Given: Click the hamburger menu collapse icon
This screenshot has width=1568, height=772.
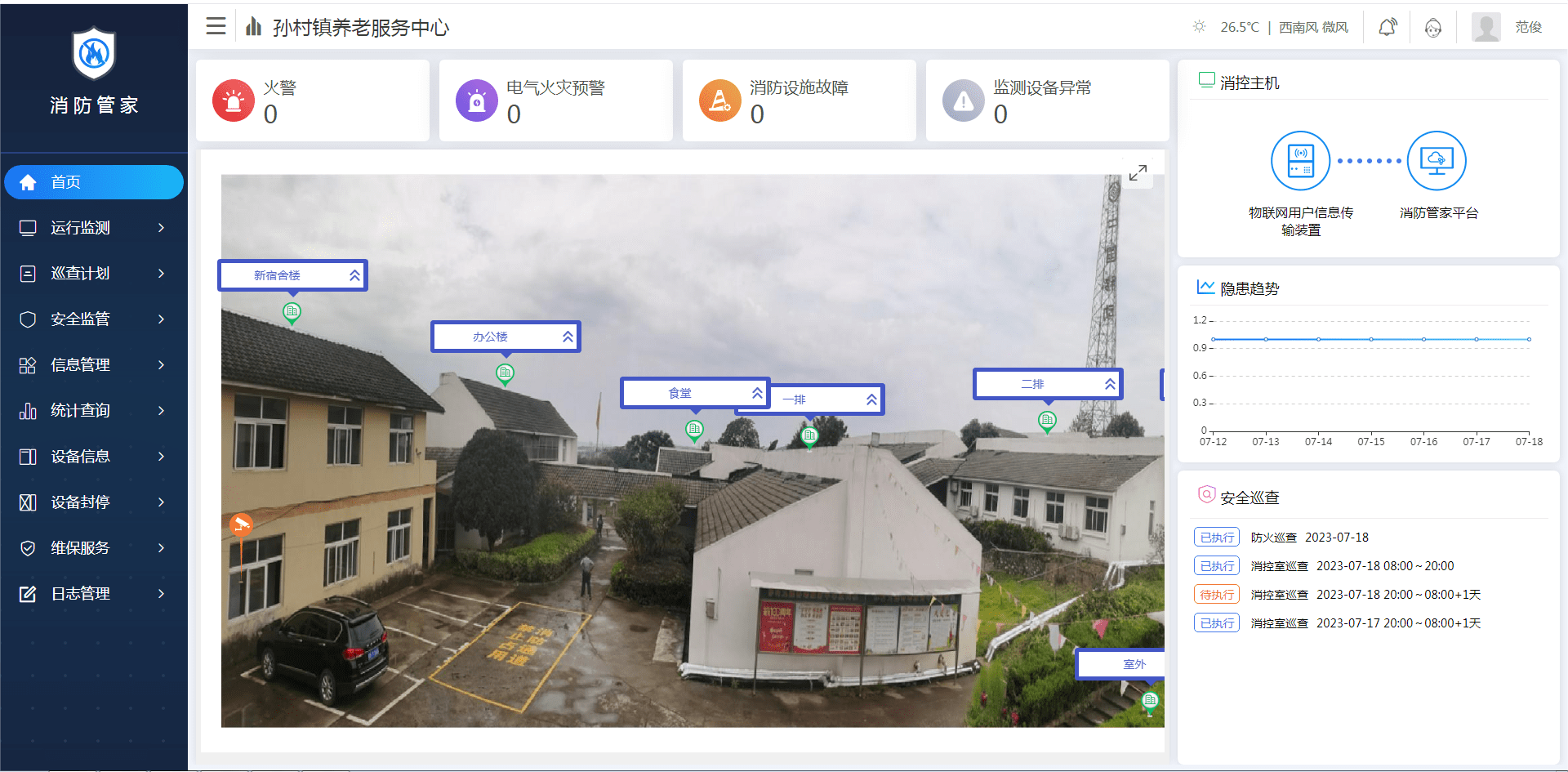Looking at the screenshot, I should 216,27.
